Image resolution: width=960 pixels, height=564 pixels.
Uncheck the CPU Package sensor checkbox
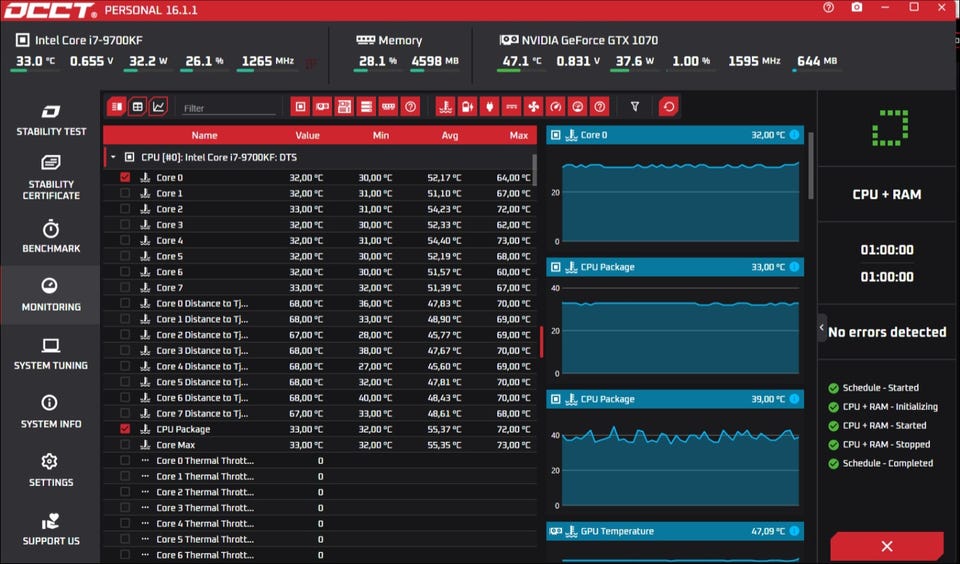(125, 429)
